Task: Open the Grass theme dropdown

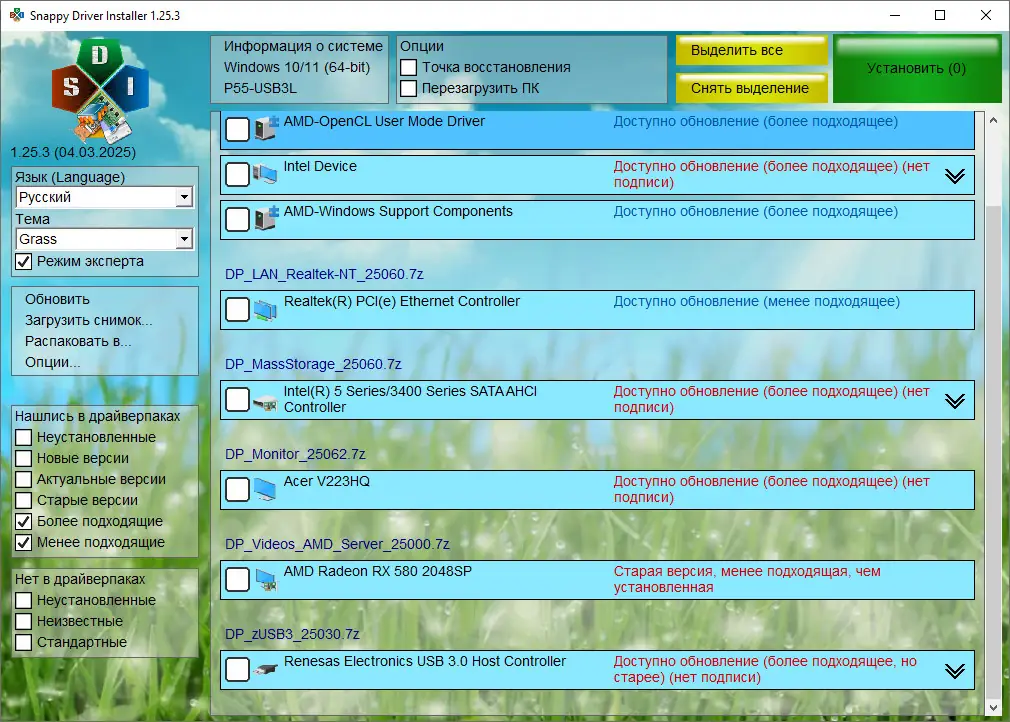Action: (103, 239)
